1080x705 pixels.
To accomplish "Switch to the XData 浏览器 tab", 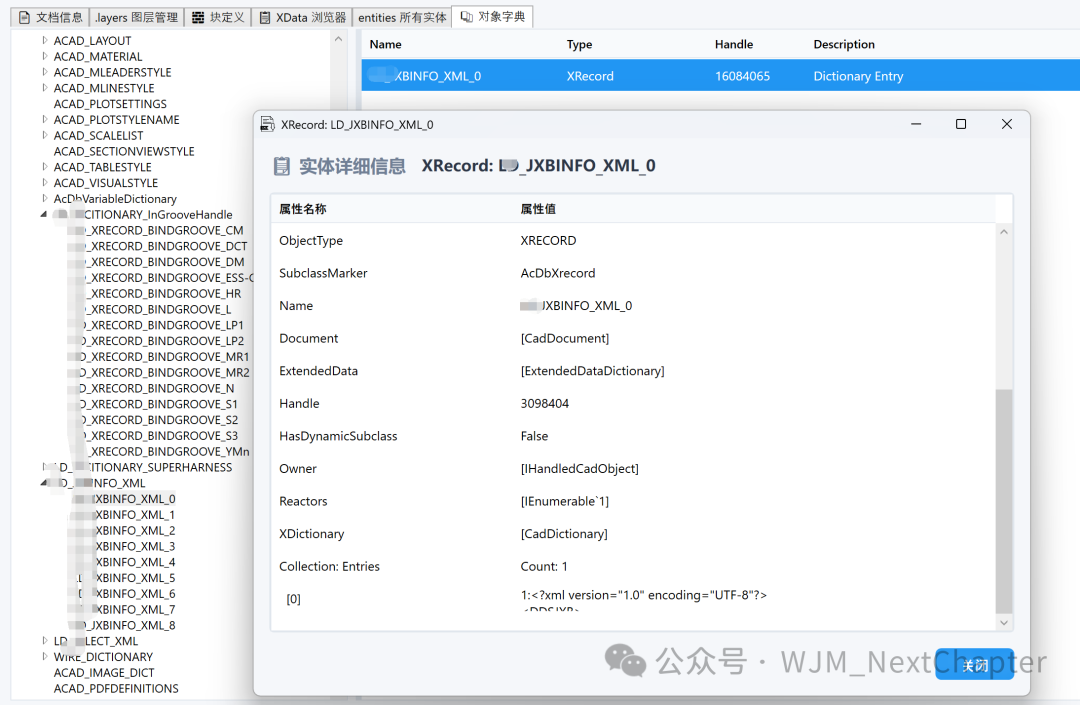I will (x=301, y=16).
